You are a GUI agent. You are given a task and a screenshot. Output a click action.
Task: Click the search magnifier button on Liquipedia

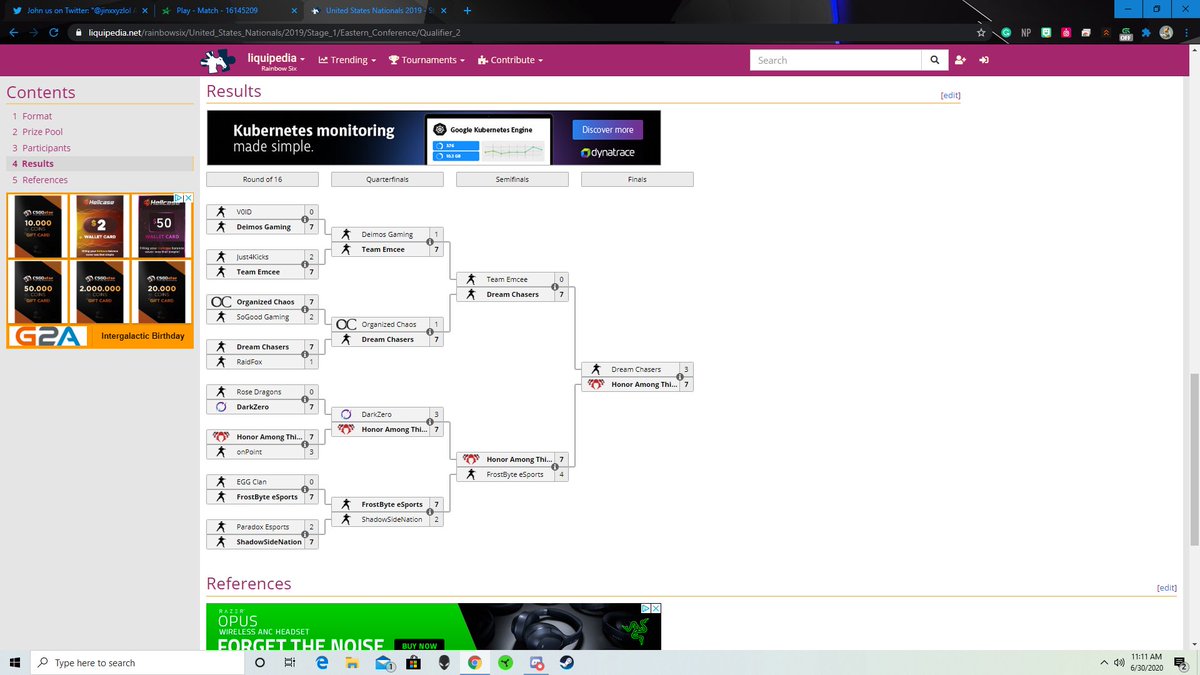click(x=934, y=60)
